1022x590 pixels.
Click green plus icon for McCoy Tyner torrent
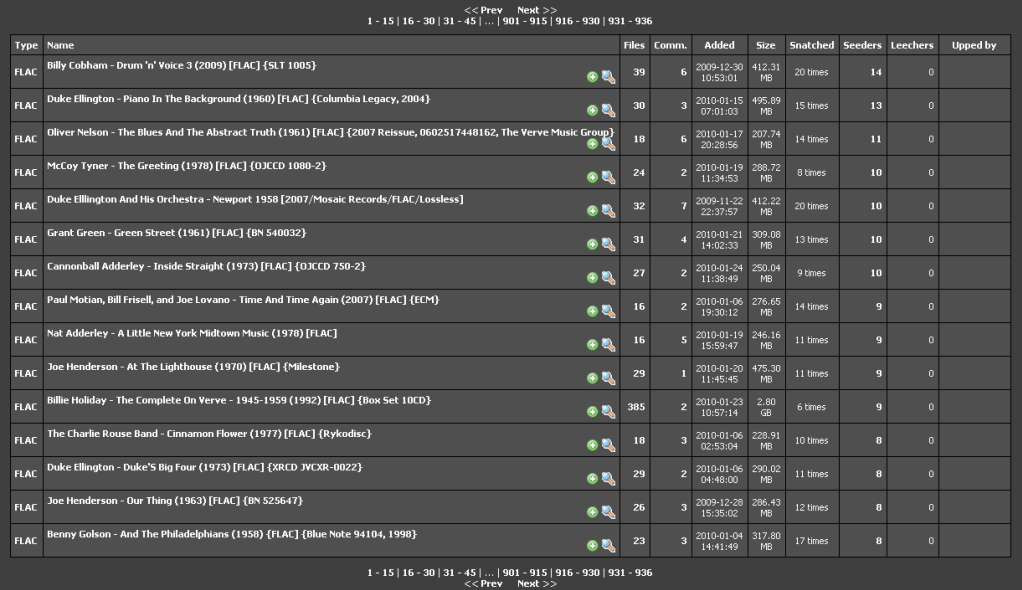pos(592,177)
